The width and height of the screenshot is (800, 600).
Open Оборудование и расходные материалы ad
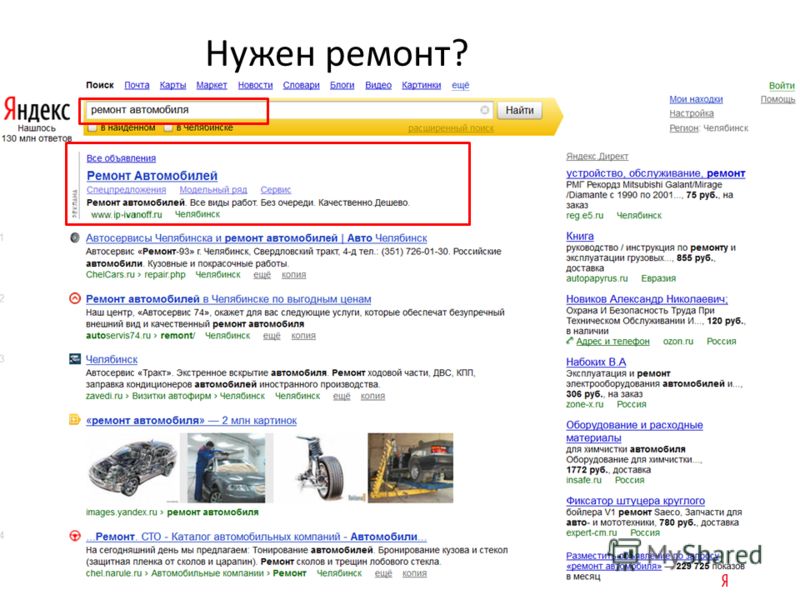[x=635, y=431]
